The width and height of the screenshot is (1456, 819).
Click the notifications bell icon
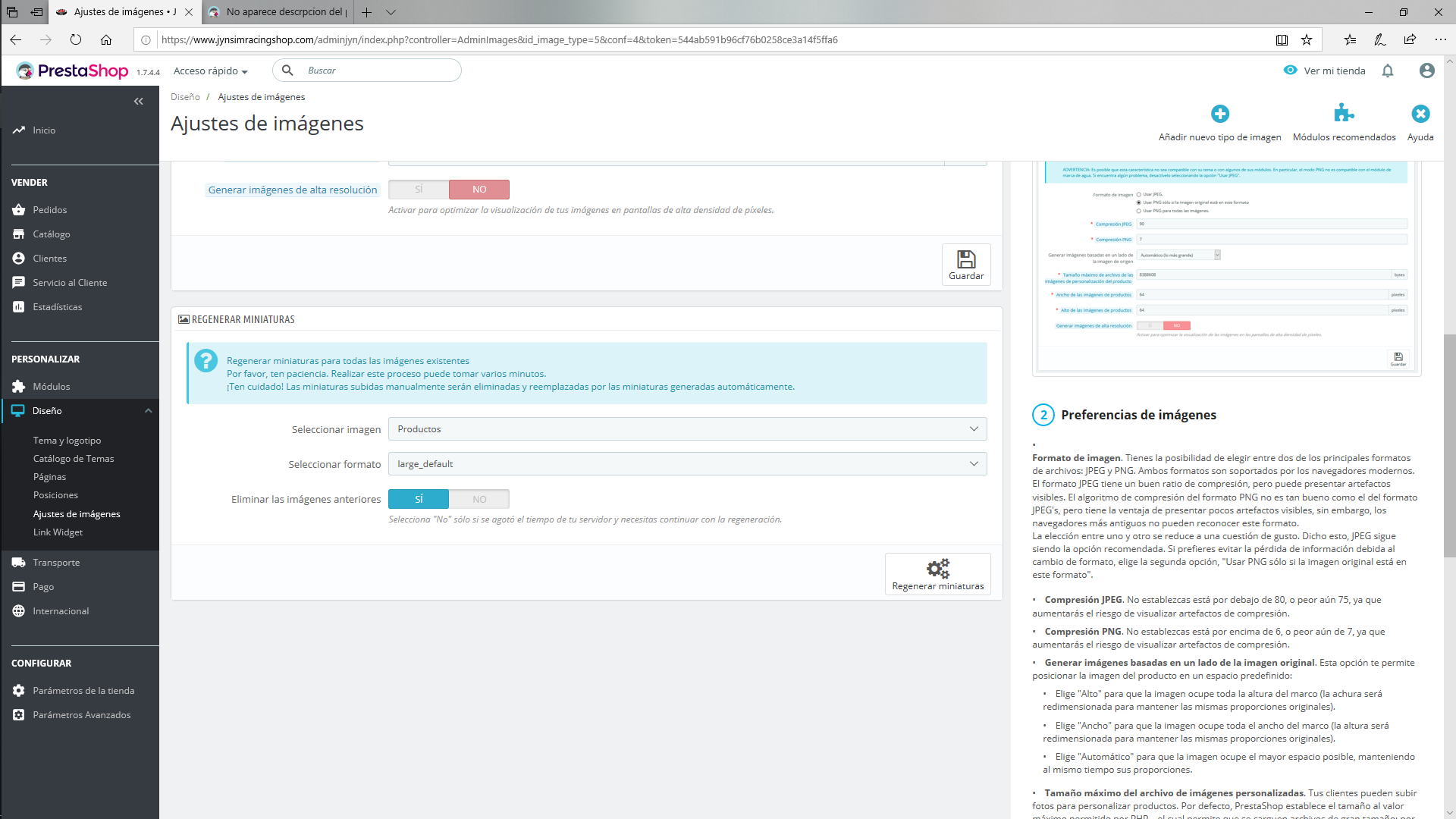pyautogui.click(x=1387, y=71)
